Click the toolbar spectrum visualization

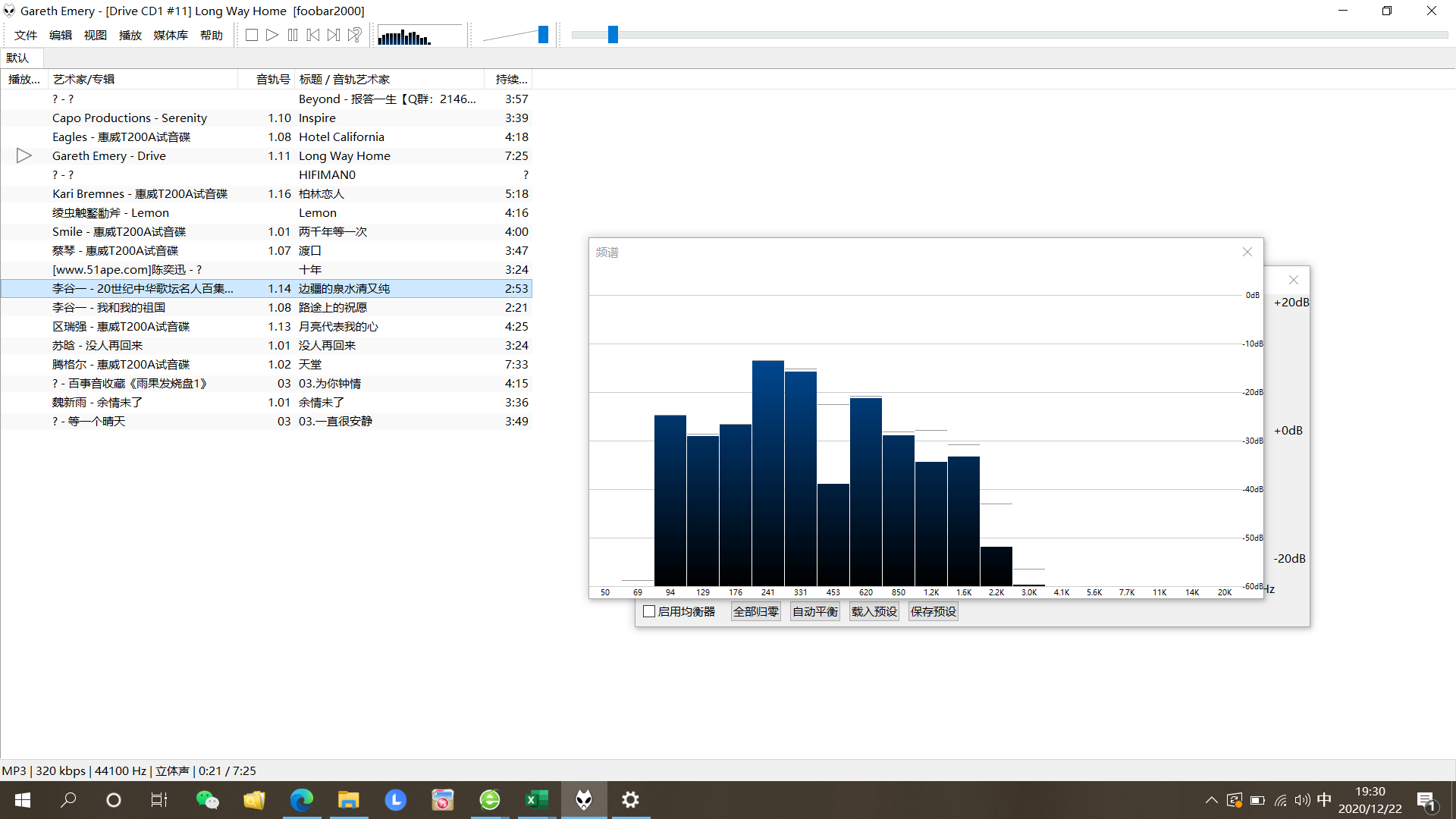click(419, 35)
